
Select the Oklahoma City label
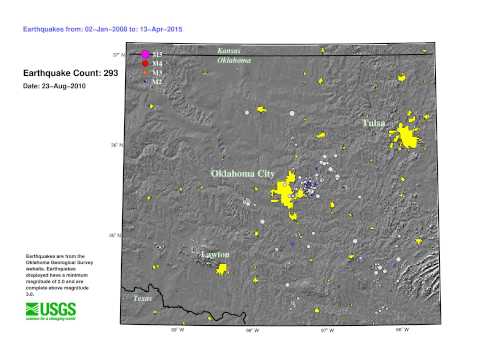tap(243, 173)
